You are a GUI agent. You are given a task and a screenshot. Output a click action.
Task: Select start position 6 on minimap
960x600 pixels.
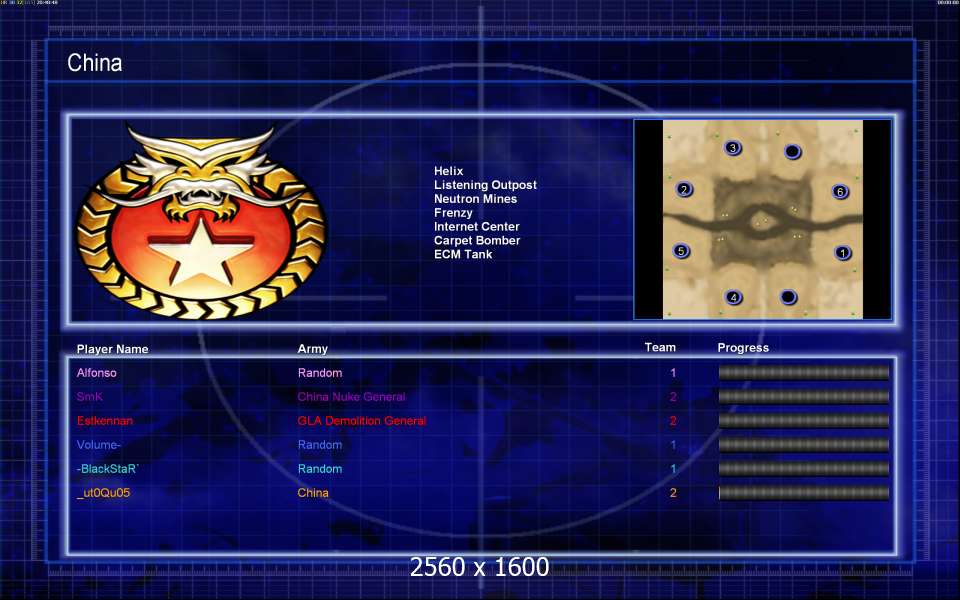pyautogui.click(x=840, y=192)
